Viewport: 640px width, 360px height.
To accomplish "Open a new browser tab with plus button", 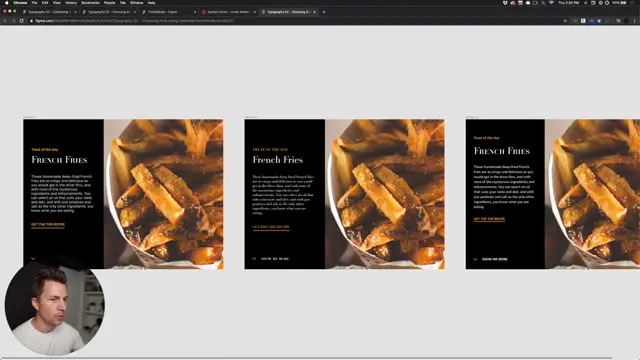I will pyautogui.click(x=324, y=12).
